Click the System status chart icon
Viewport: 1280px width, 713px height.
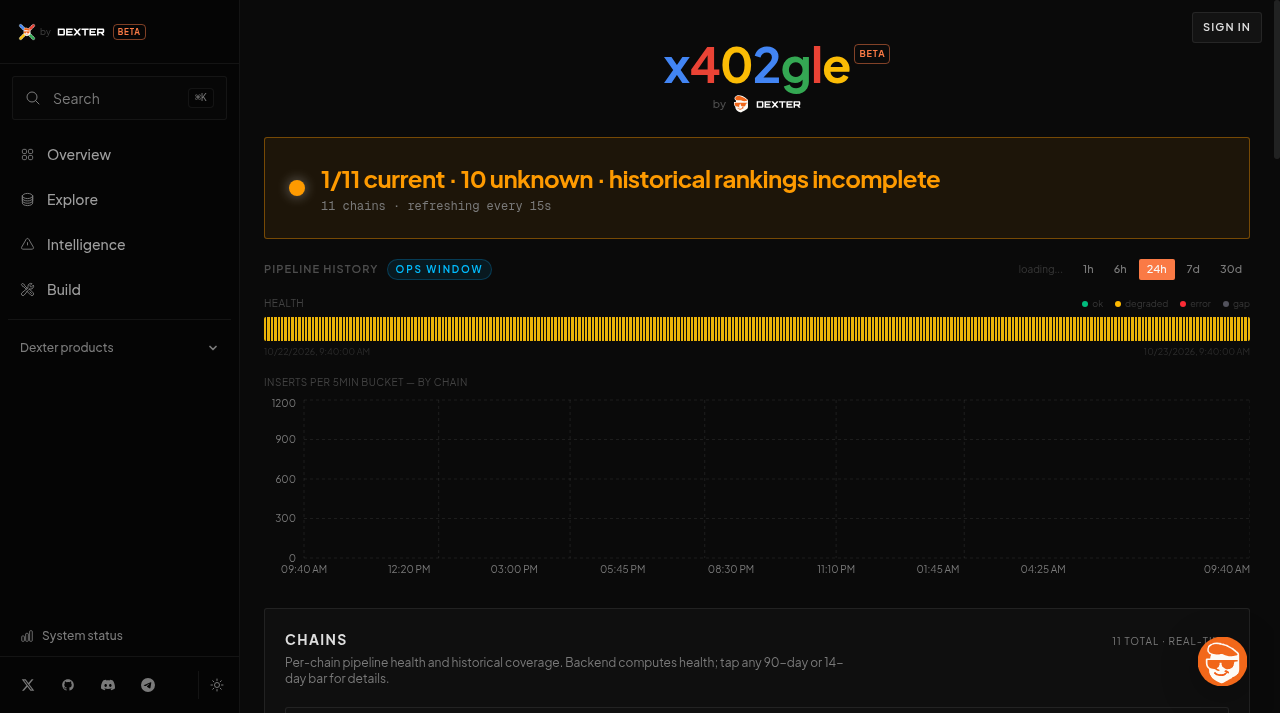pos(27,636)
